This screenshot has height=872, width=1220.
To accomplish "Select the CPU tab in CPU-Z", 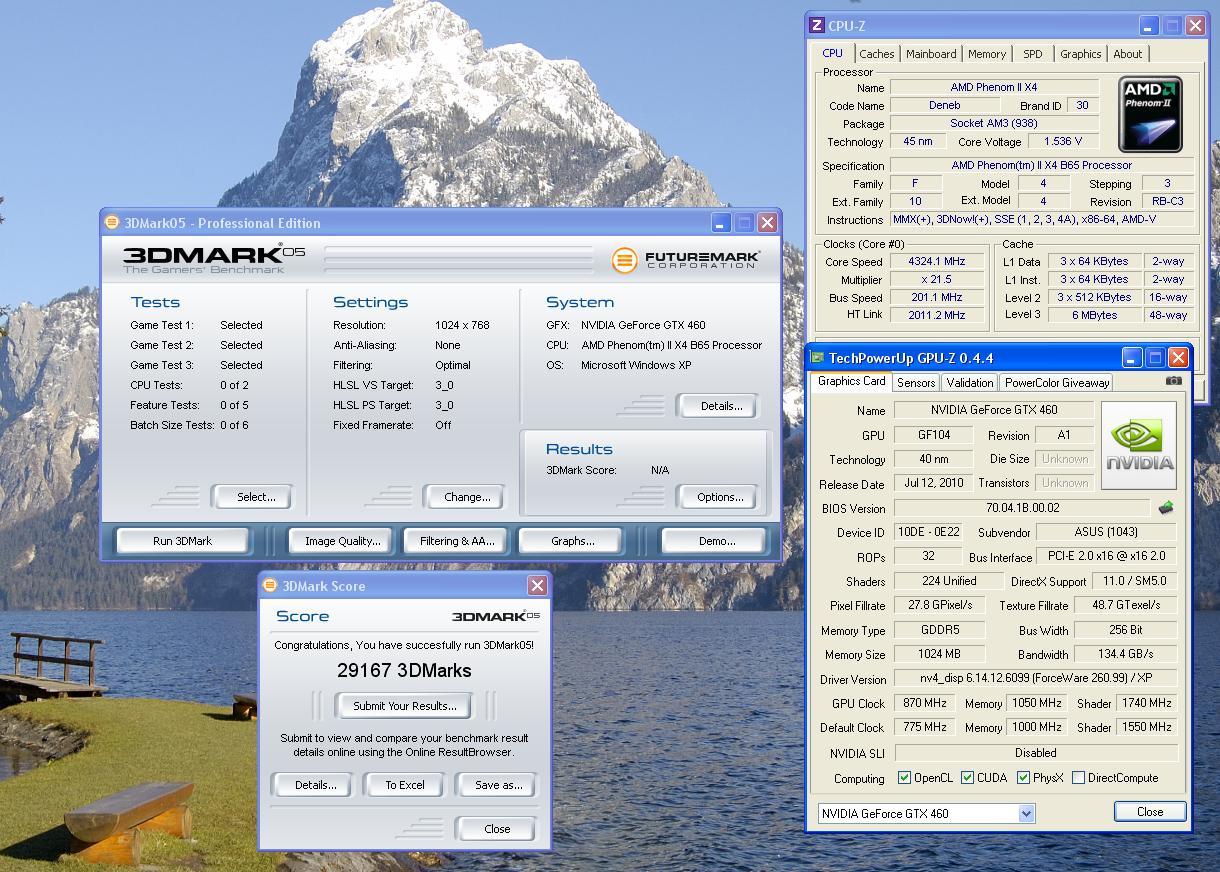I will pos(833,53).
